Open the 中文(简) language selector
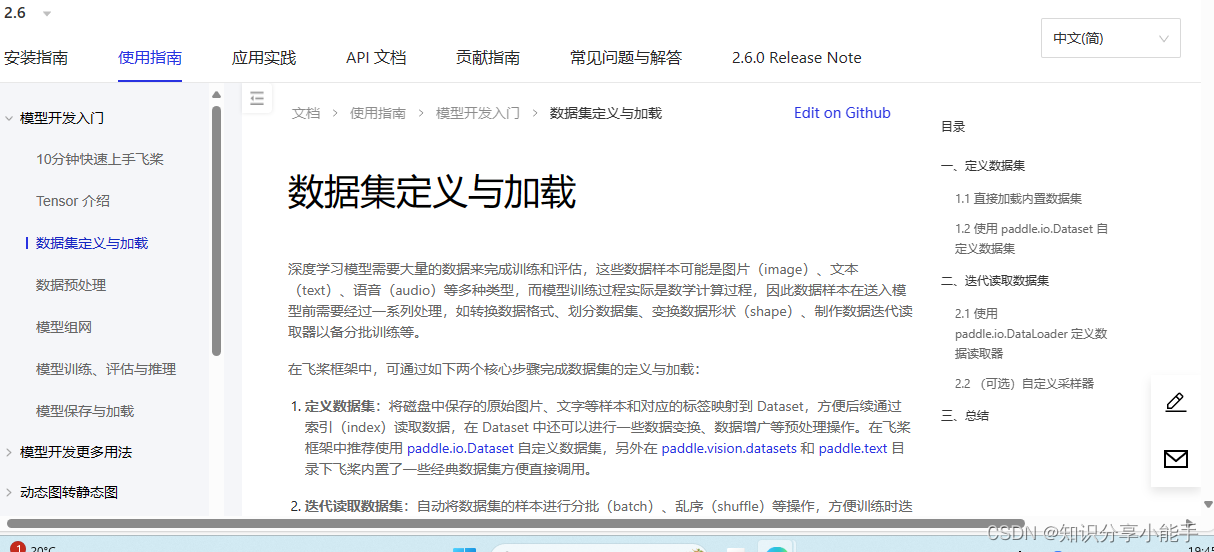Screen dimensions: 1214x552 coord(1110,38)
